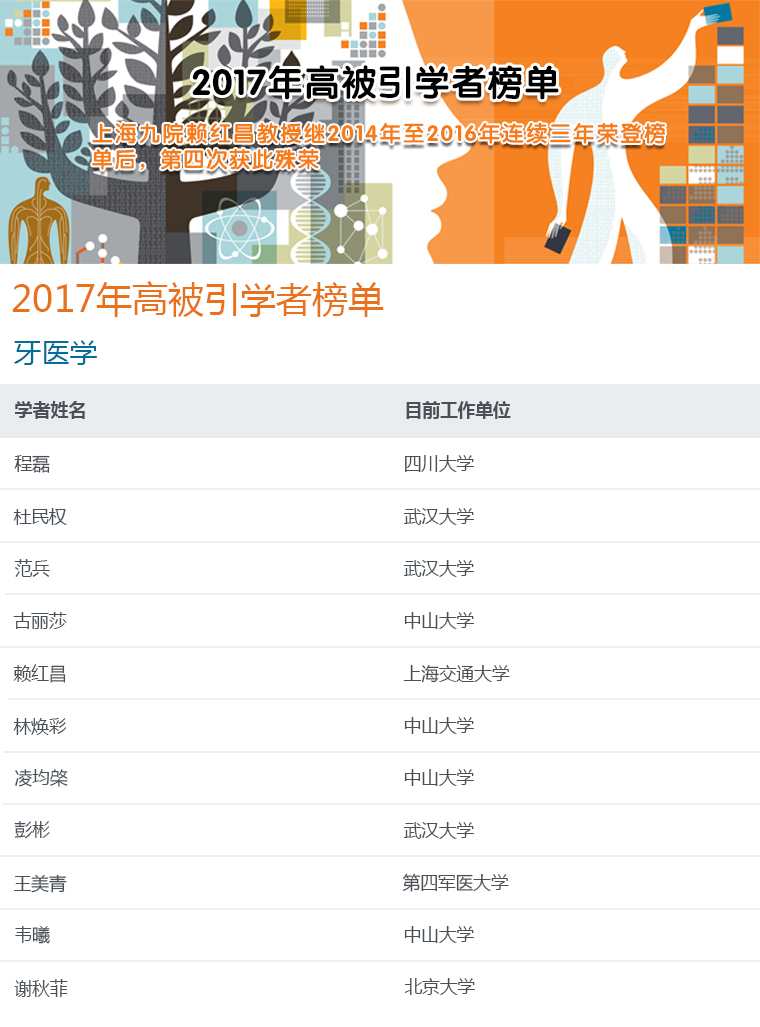Click 北京大学 affiliation cell
The height and width of the screenshot is (1027, 760).
click(x=440, y=987)
